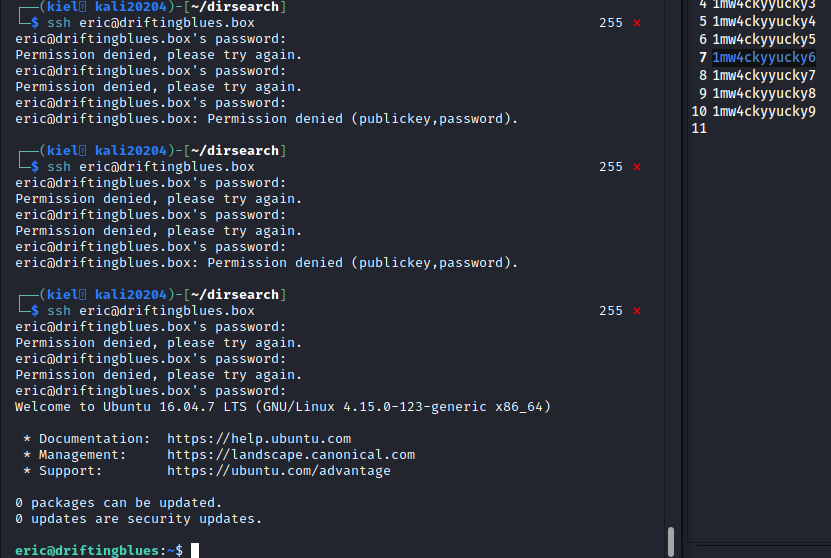Open the help.ubuntu.com documentation link
The image size is (831, 558).
point(259,439)
